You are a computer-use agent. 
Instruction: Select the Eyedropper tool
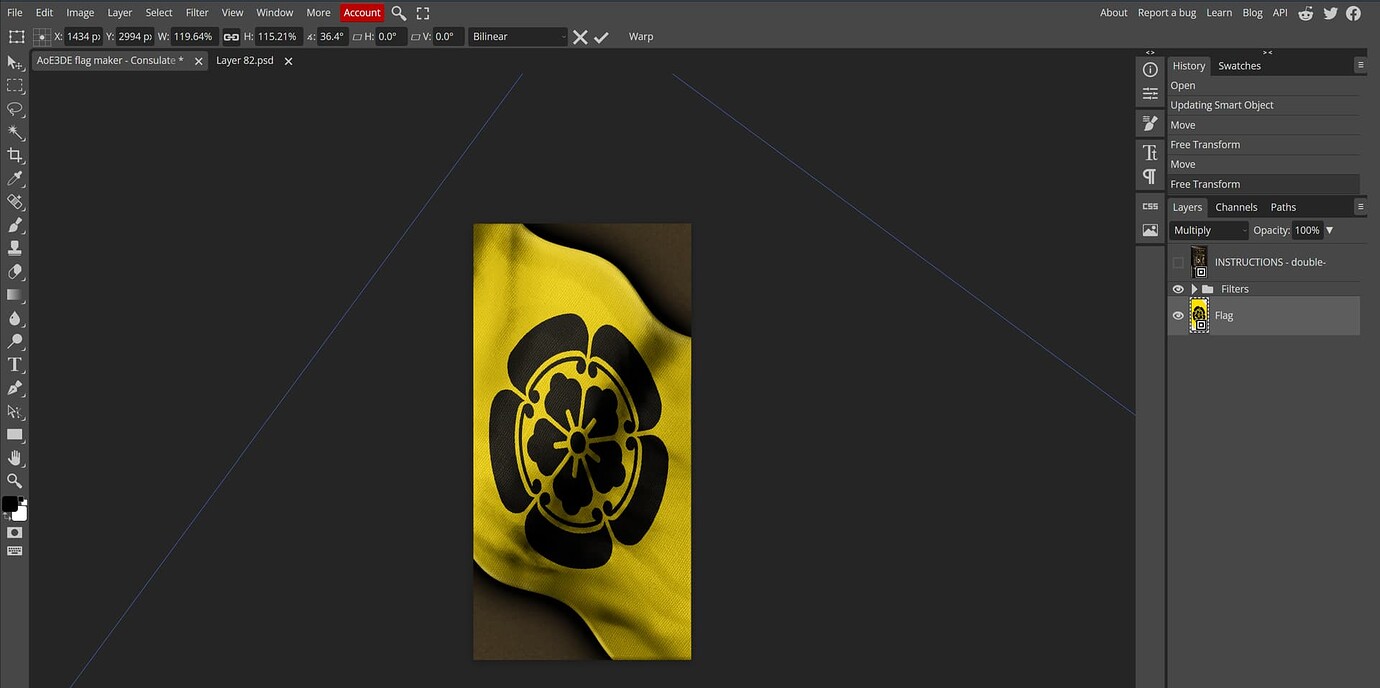pyautogui.click(x=15, y=178)
